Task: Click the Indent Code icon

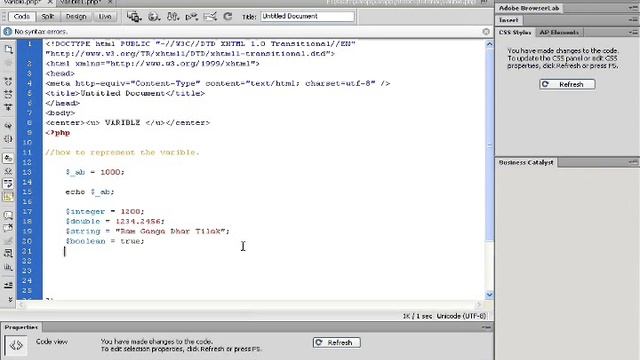Action: [8, 285]
